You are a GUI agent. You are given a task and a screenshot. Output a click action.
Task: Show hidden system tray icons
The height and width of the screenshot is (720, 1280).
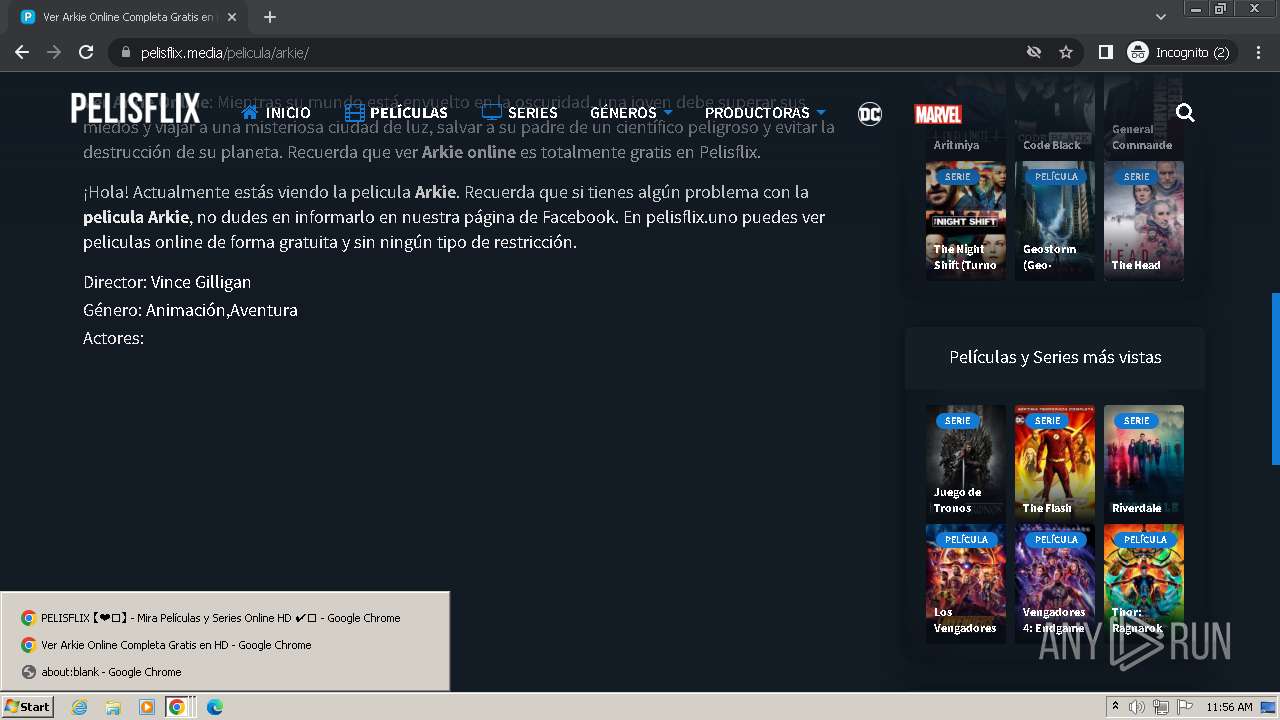[1115, 707]
